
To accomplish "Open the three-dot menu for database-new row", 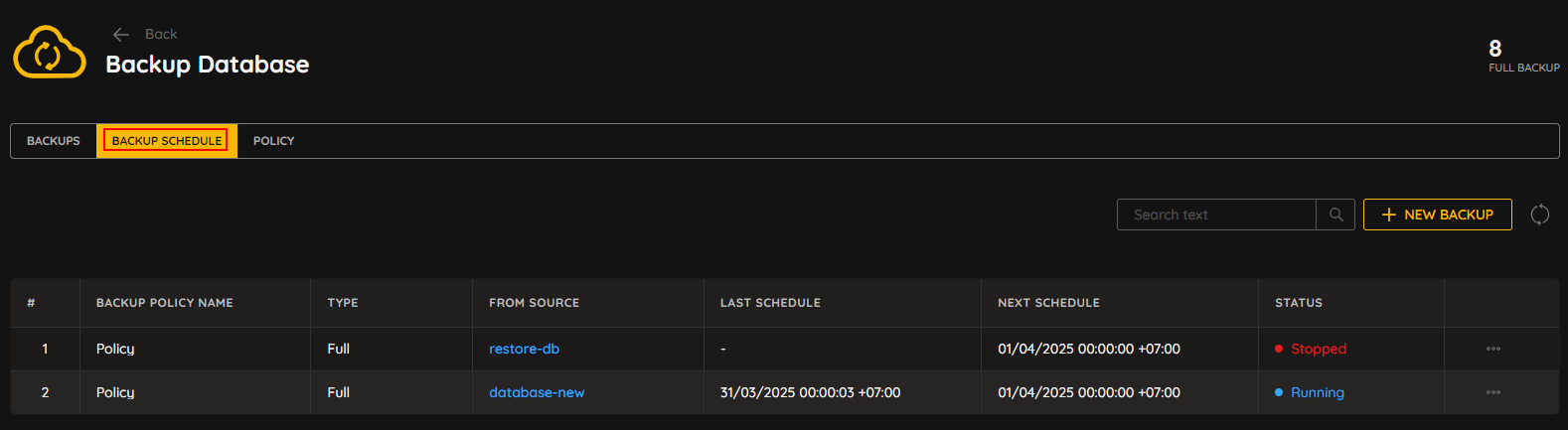I will (1493, 393).
